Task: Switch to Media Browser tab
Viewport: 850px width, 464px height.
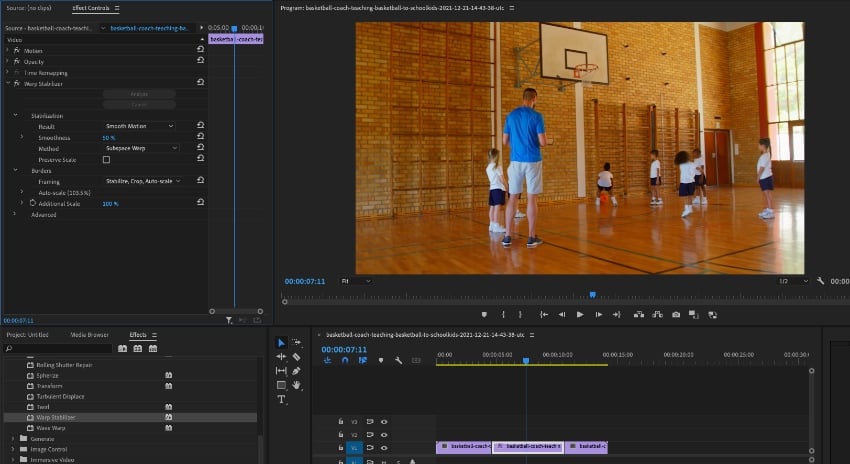Action: point(89,334)
